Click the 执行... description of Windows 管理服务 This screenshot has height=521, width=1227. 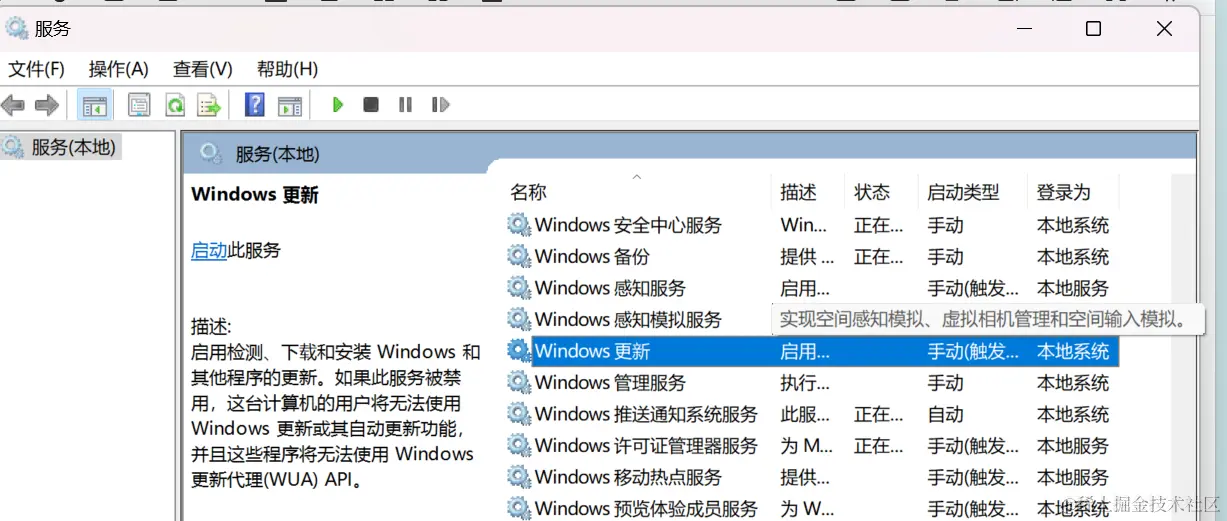pos(805,382)
